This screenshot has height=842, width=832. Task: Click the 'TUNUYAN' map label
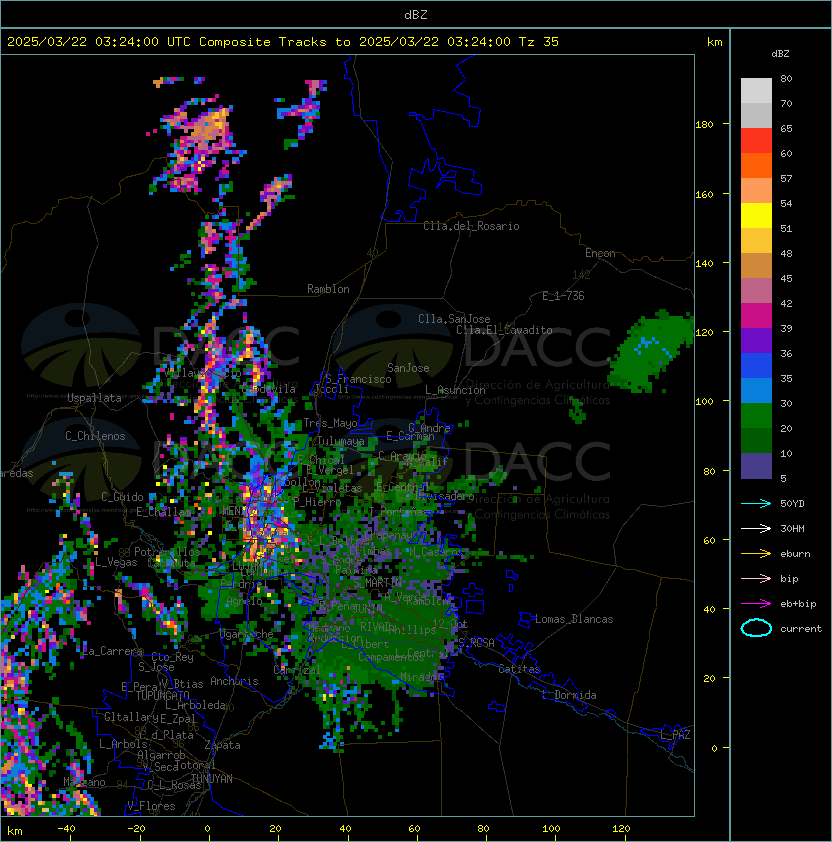click(212, 779)
